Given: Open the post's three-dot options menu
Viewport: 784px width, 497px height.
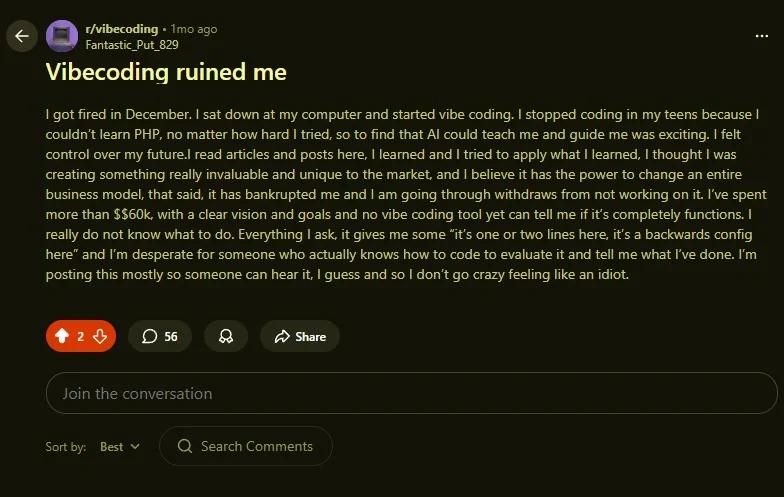Looking at the screenshot, I should 762,36.
